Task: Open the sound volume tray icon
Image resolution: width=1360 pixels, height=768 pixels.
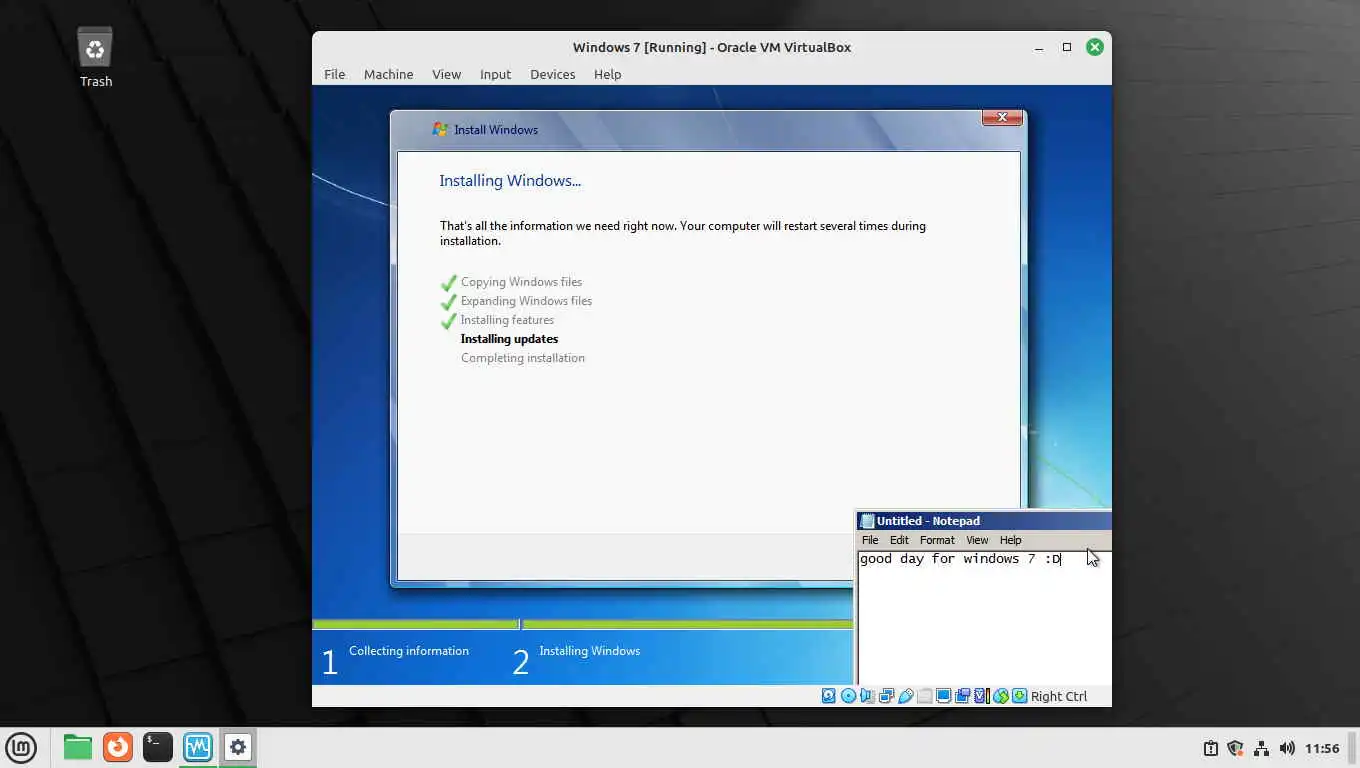Action: coord(1287,748)
